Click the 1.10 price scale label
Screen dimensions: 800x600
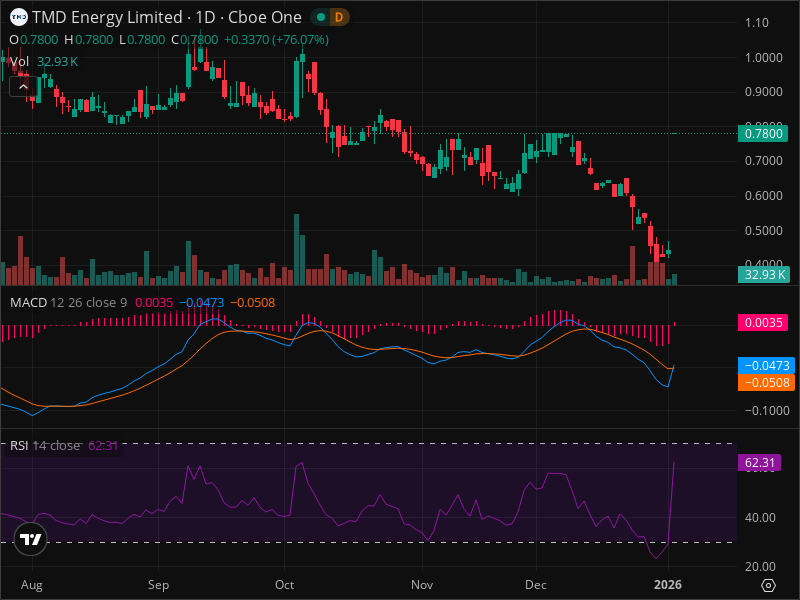(757, 23)
